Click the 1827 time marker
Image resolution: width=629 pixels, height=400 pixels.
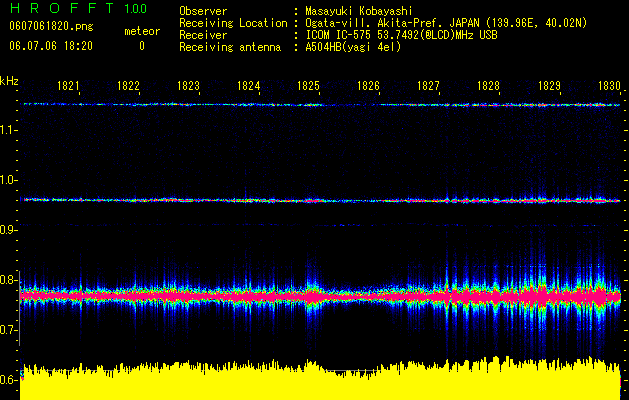point(429,86)
